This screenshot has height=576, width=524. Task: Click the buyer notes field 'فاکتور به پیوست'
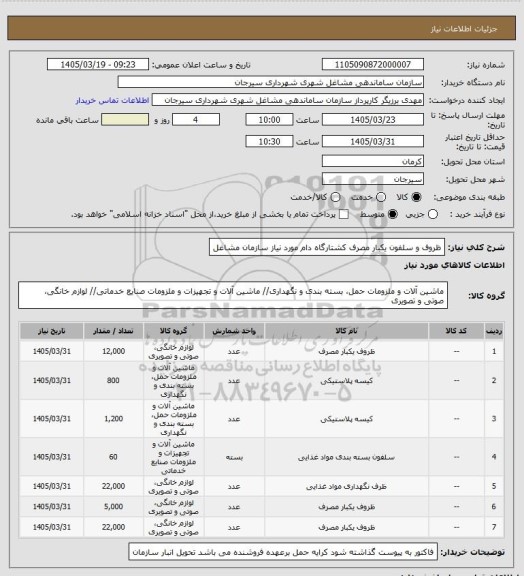click(x=283, y=552)
